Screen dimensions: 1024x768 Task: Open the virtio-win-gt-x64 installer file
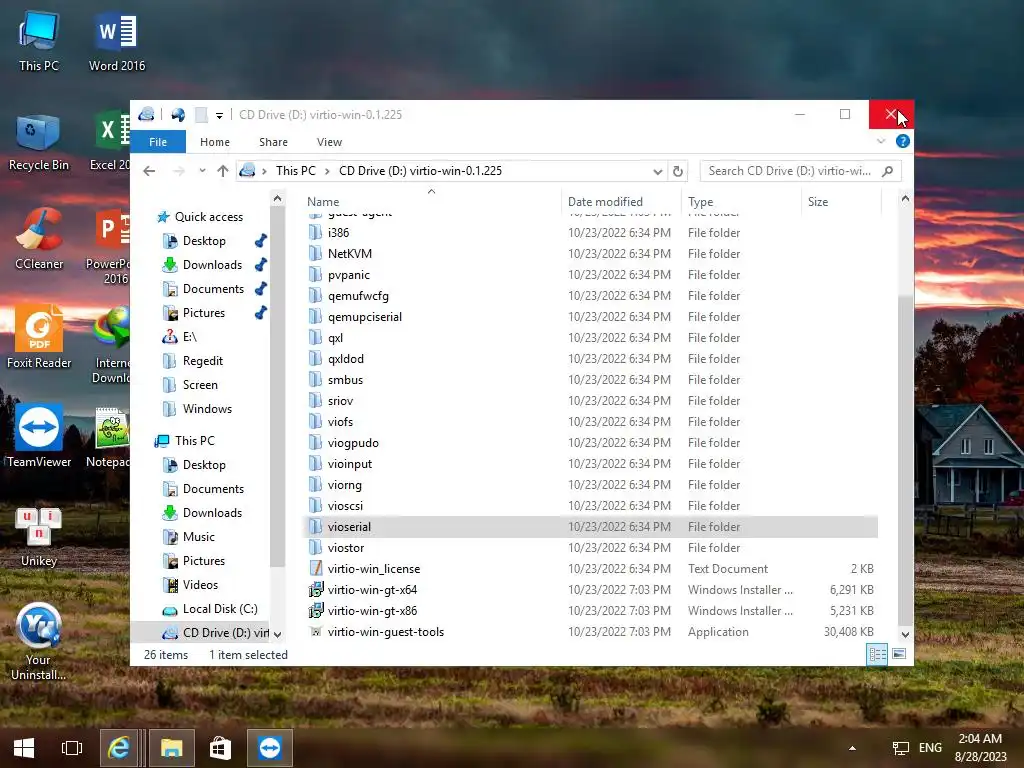click(372, 590)
